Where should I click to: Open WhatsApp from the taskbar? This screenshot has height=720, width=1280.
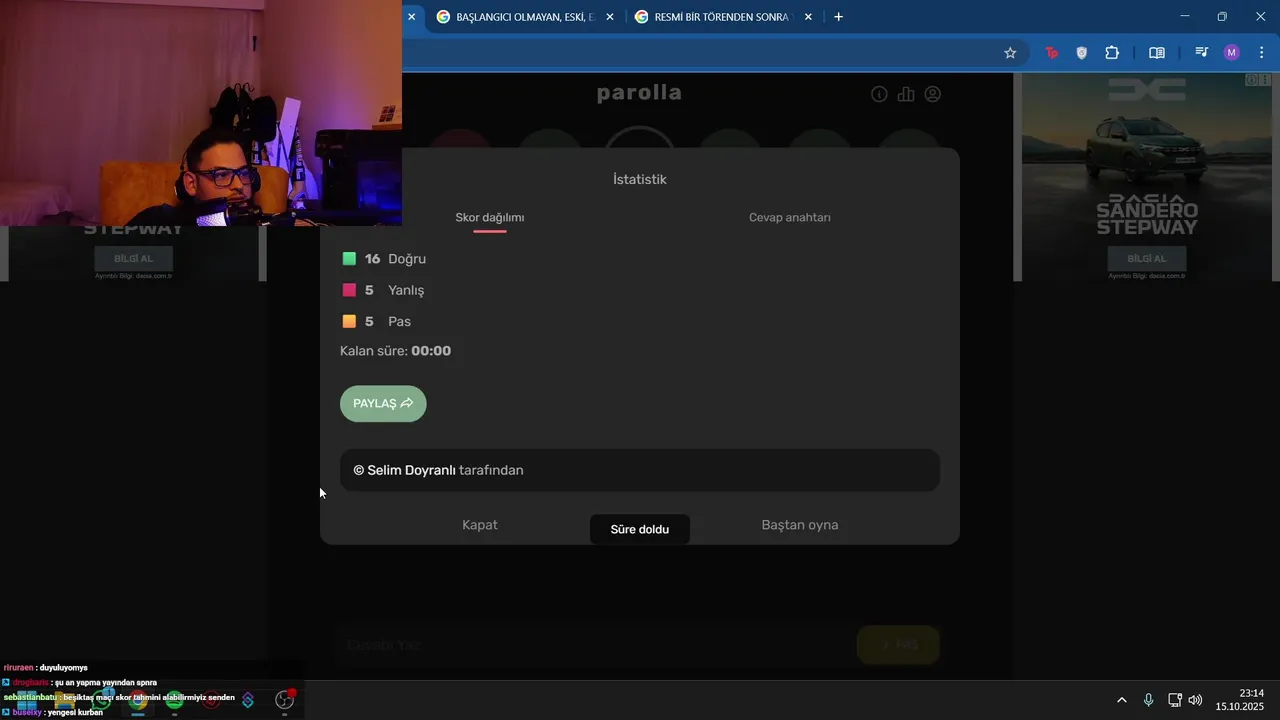[x=101, y=701]
